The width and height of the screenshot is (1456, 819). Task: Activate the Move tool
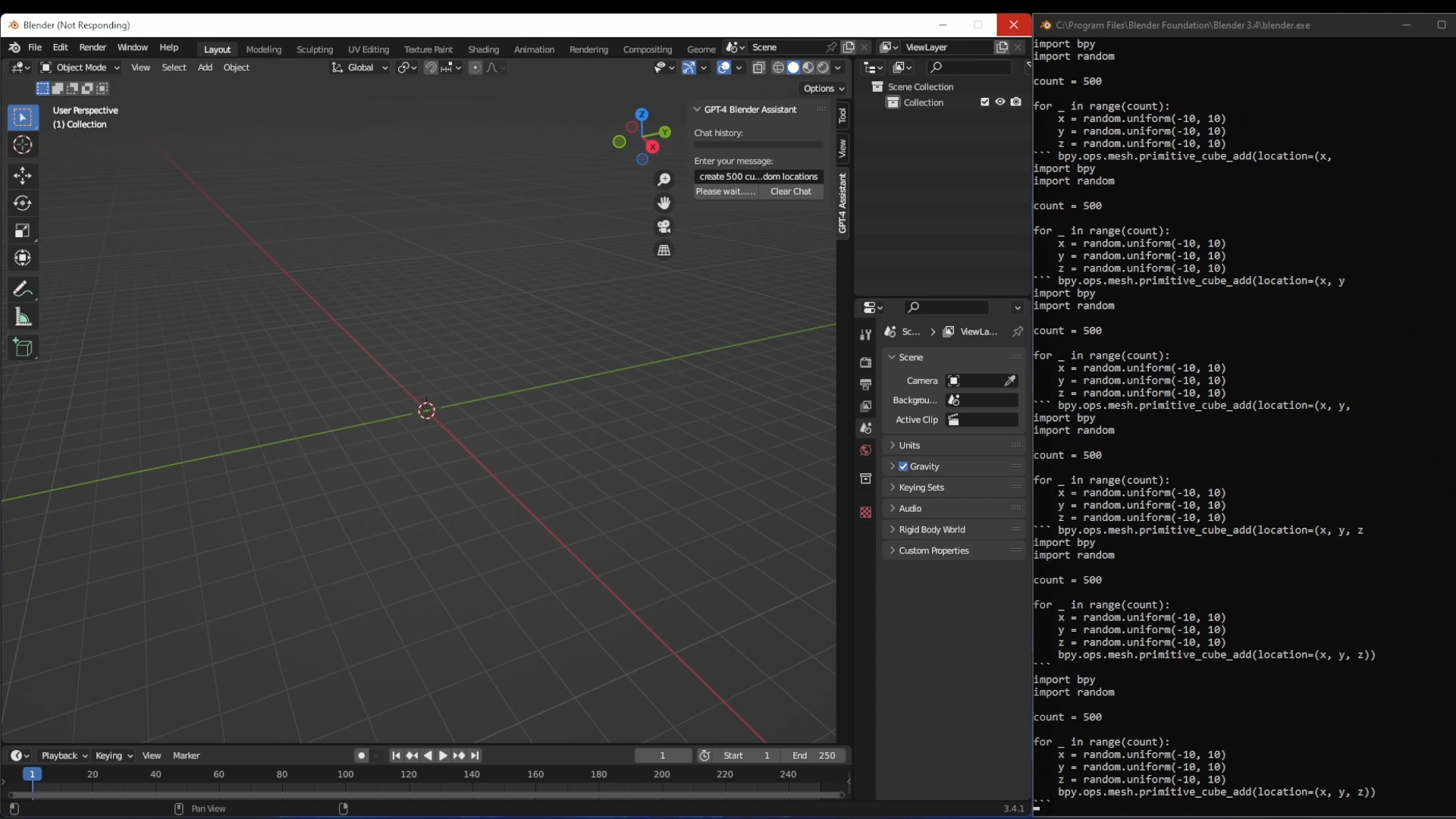click(x=23, y=176)
